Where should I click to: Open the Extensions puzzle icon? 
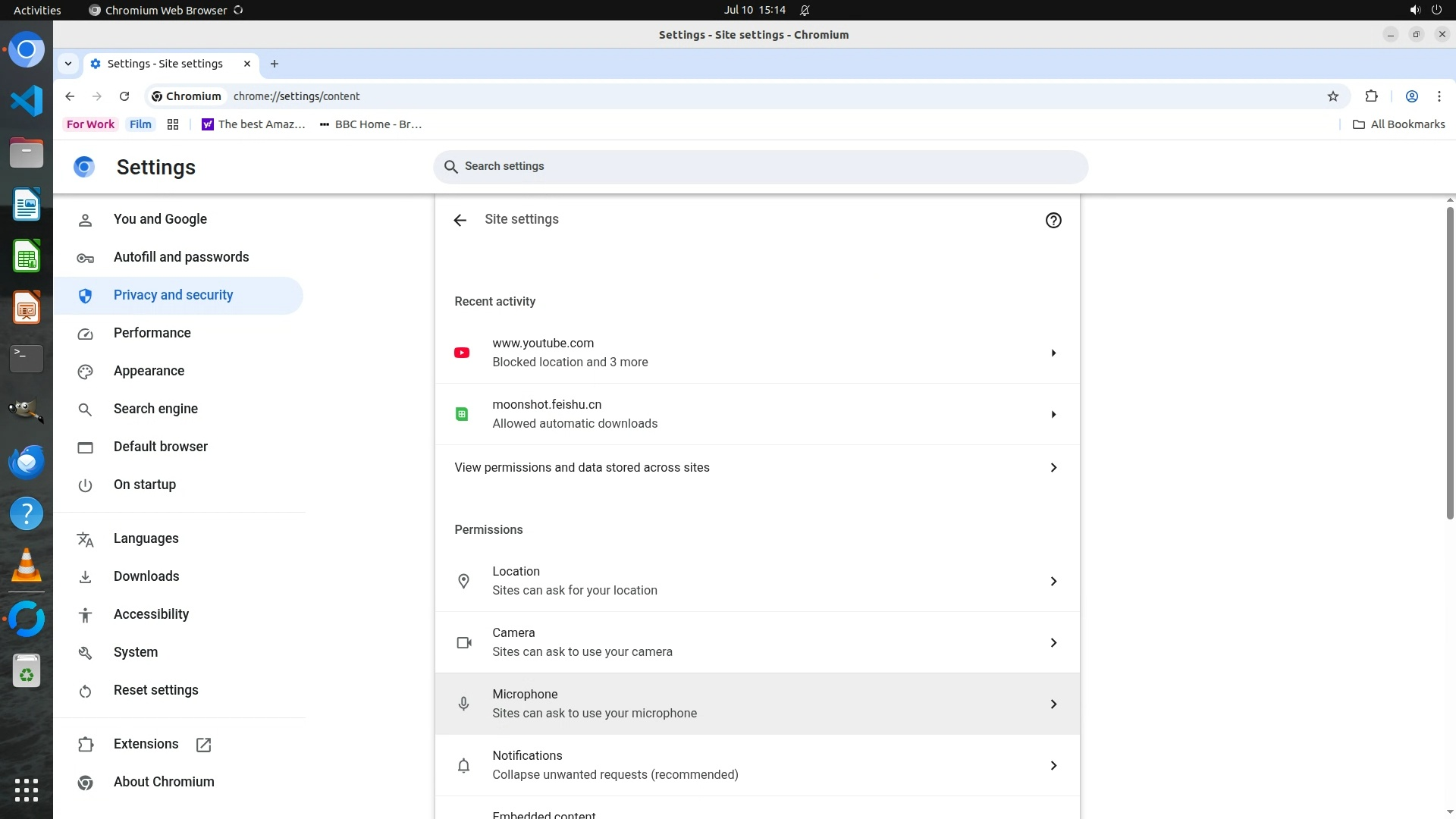pyautogui.click(x=1371, y=96)
